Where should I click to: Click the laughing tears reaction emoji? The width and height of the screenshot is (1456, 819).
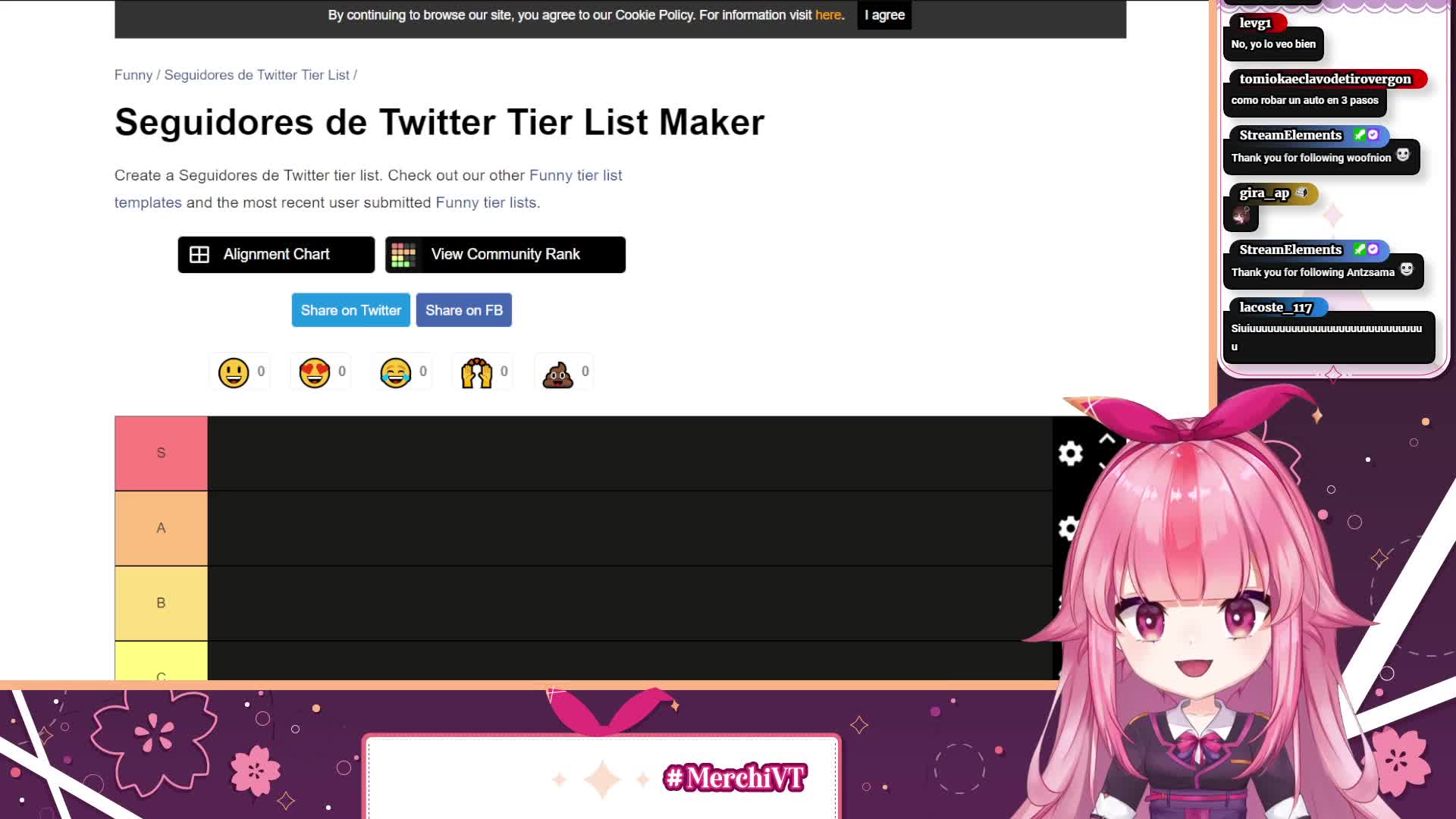pyautogui.click(x=396, y=372)
